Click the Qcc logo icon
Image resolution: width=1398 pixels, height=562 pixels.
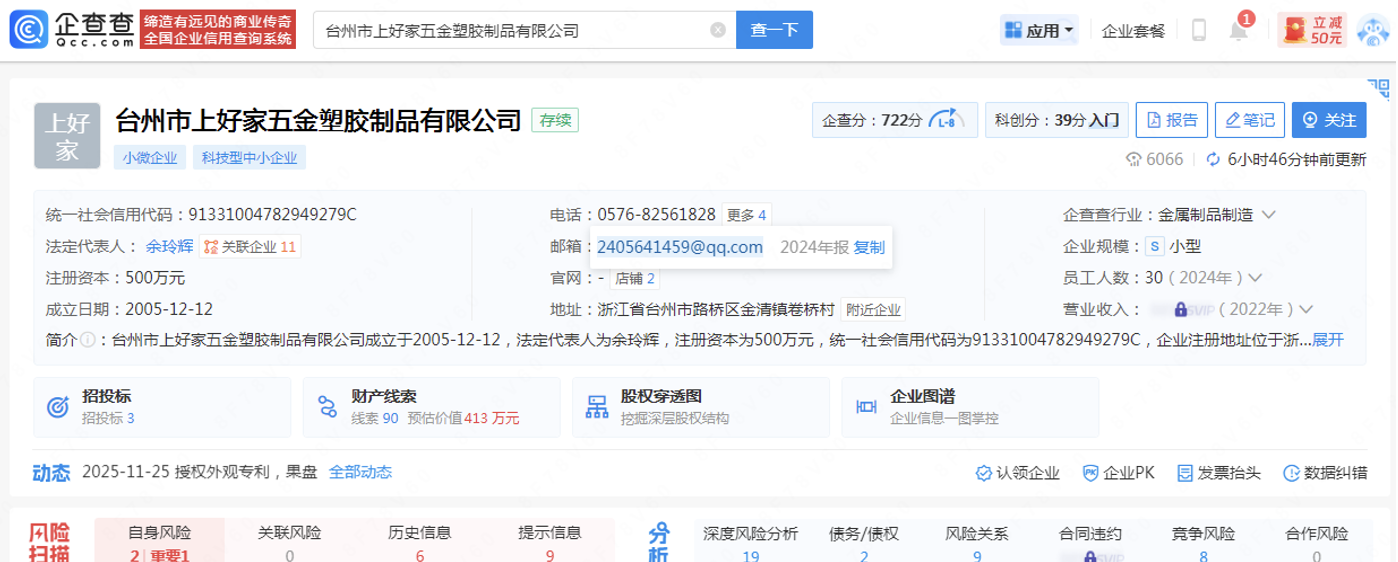coord(28,30)
